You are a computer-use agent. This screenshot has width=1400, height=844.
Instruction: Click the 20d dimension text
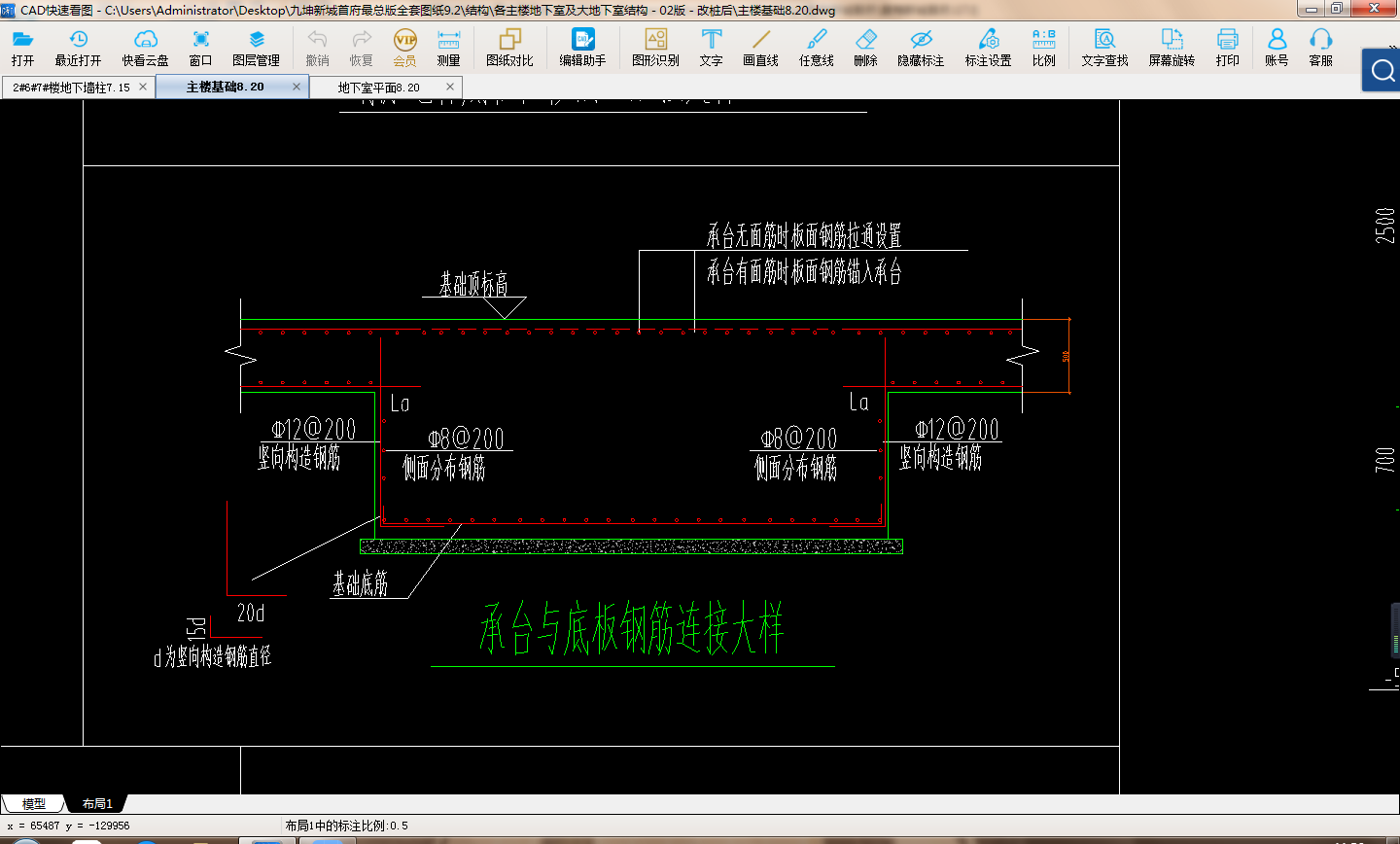(251, 613)
